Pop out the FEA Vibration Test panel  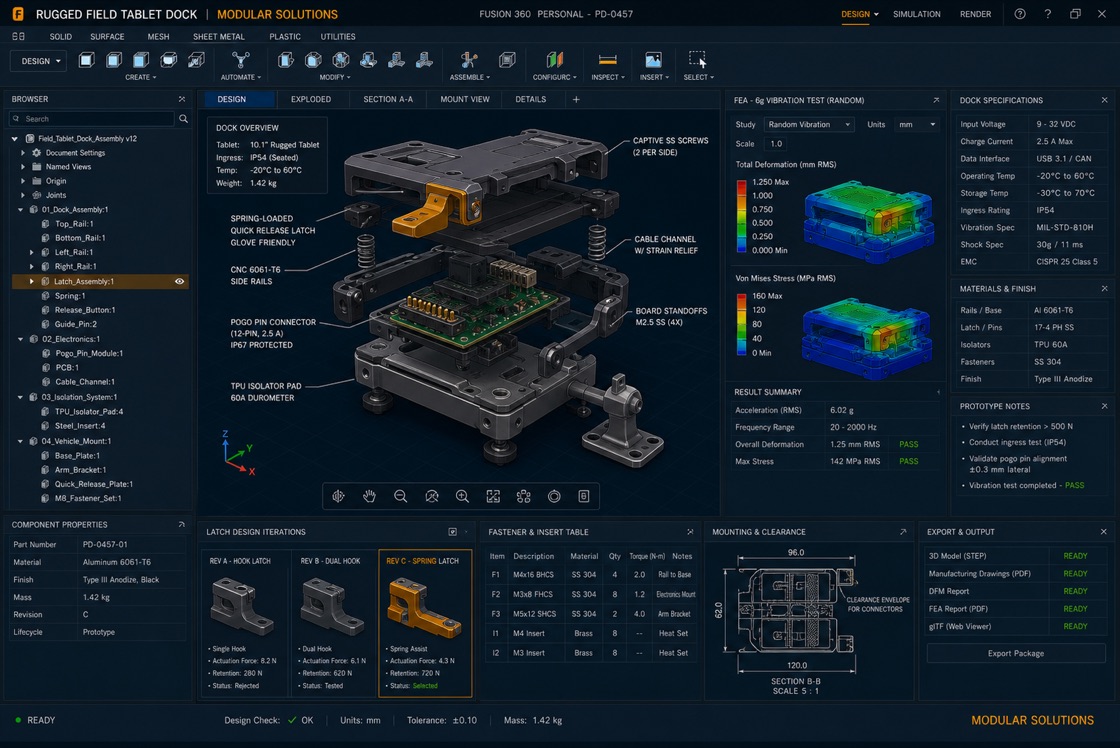936,100
